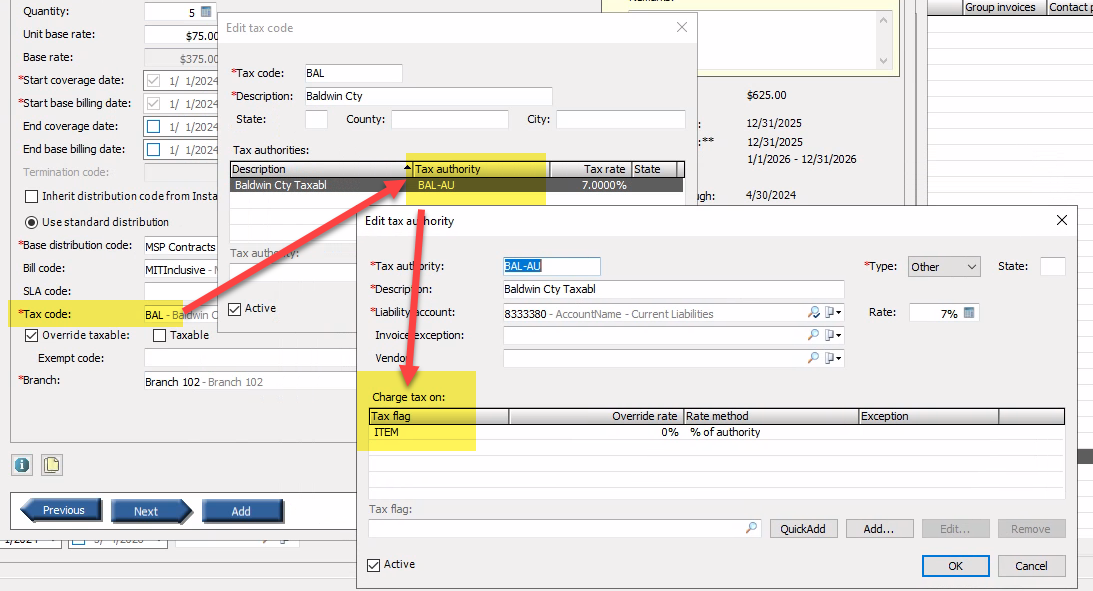Go to Next wizard step
The width and height of the screenshot is (1093, 591).
pyautogui.click(x=150, y=511)
